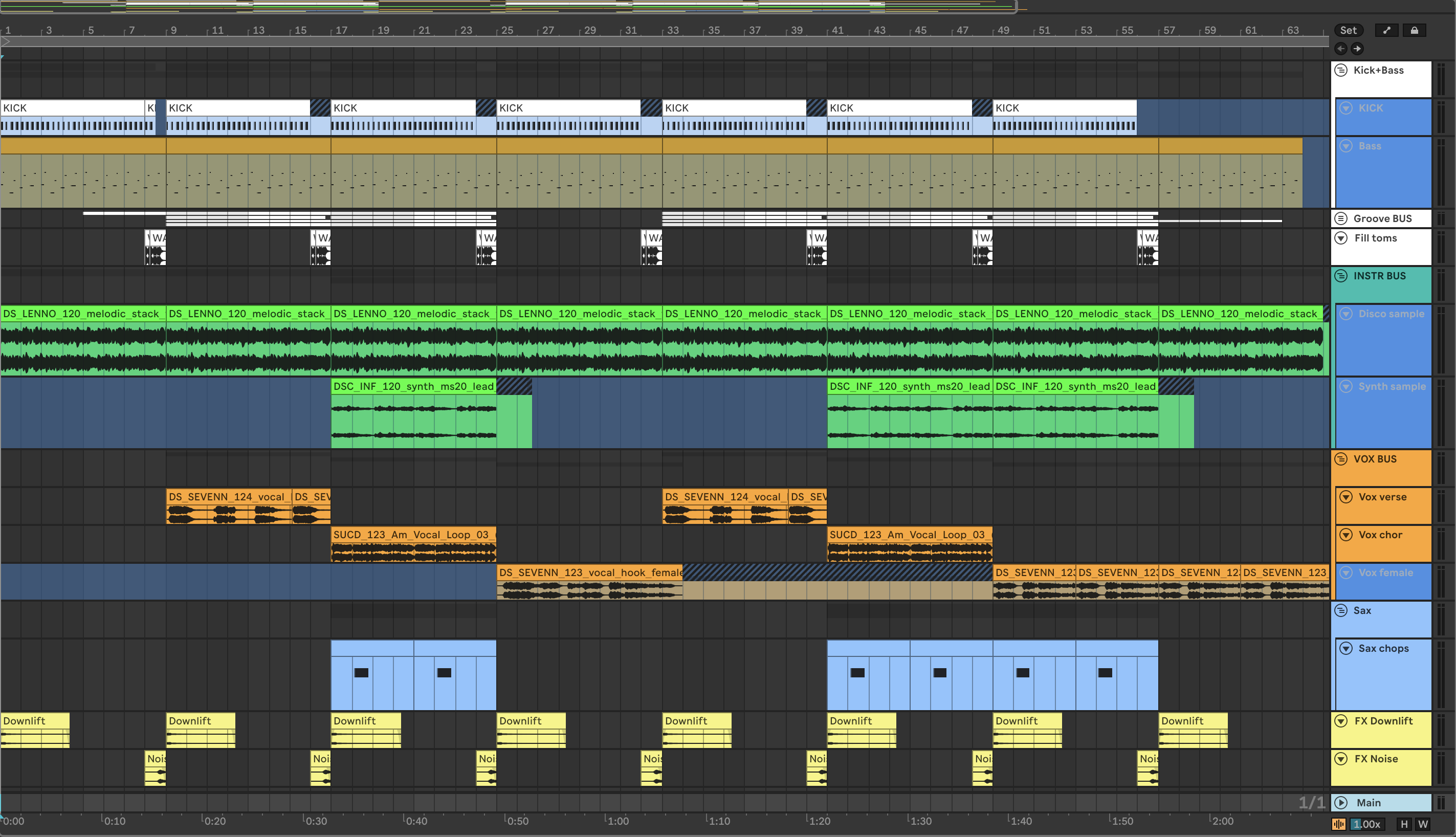Select the INSTR BUS track header
This screenshot has height=837, width=1456.
(x=1381, y=285)
